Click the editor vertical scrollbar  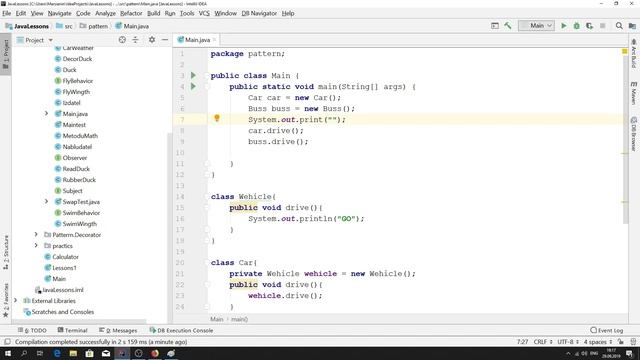point(625,140)
